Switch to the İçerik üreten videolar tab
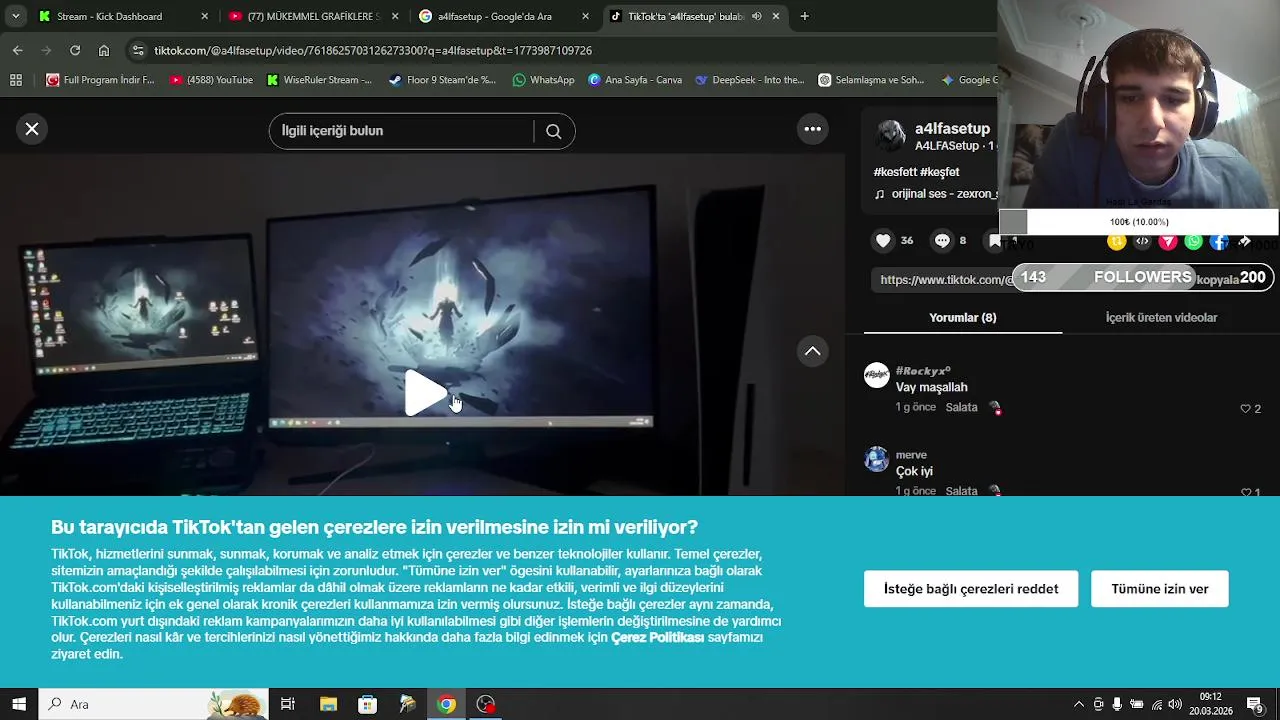 pyautogui.click(x=1161, y=317)
